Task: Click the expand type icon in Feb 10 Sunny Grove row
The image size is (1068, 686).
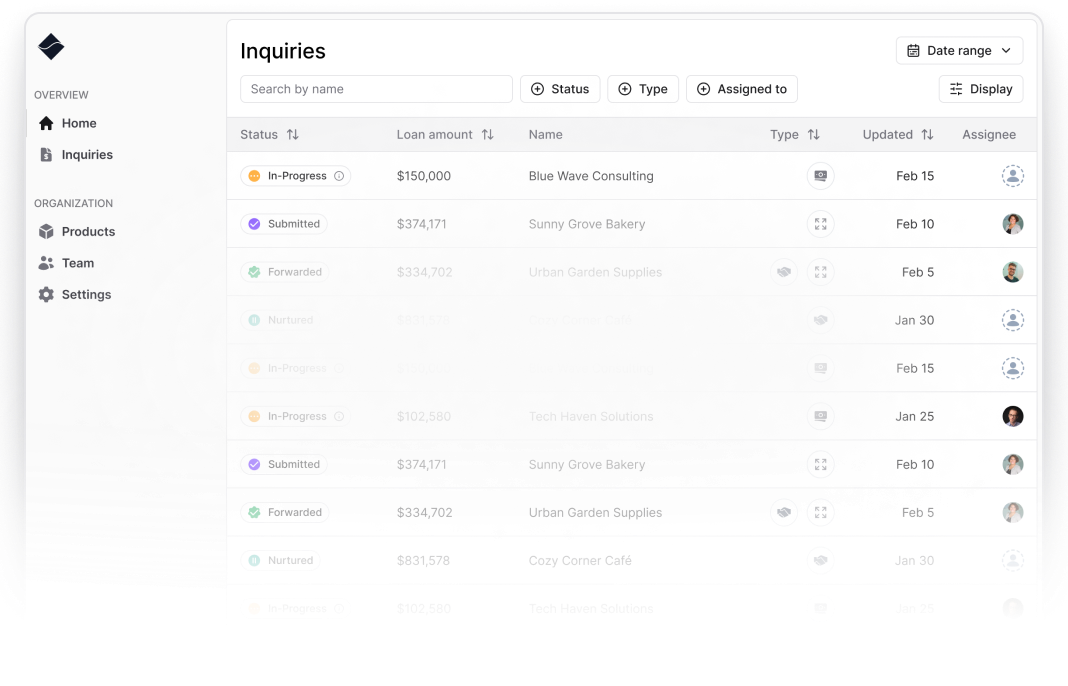Action: (x=820, y=224)
